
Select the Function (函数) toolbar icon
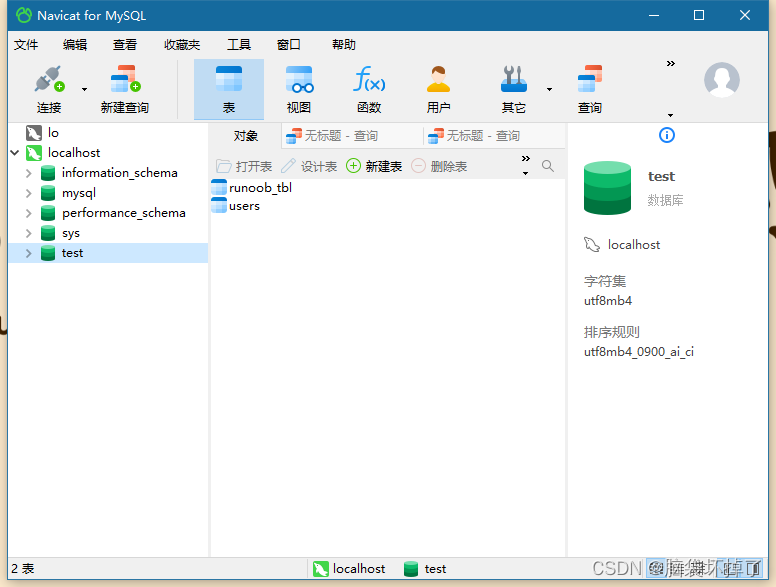pyautogui.click(x=369, y=90)
